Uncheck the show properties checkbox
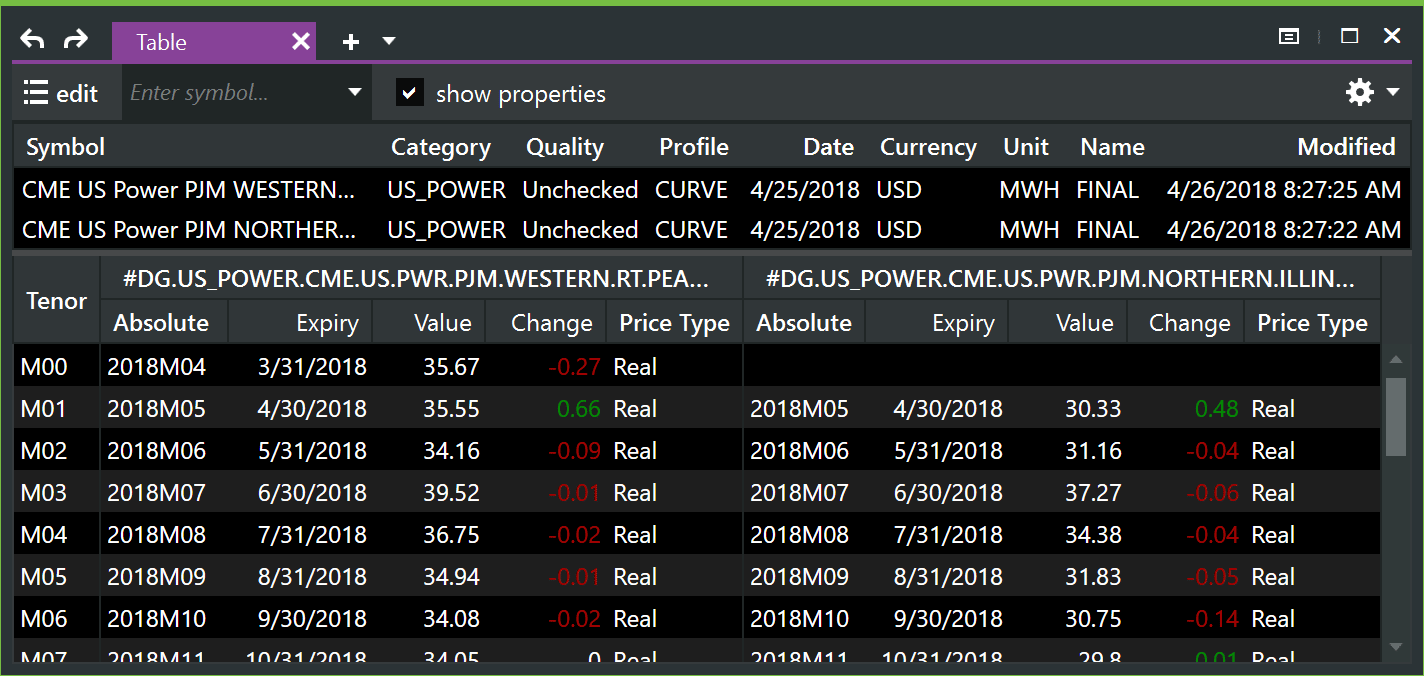1424x676 pixels. pos(409,93)
